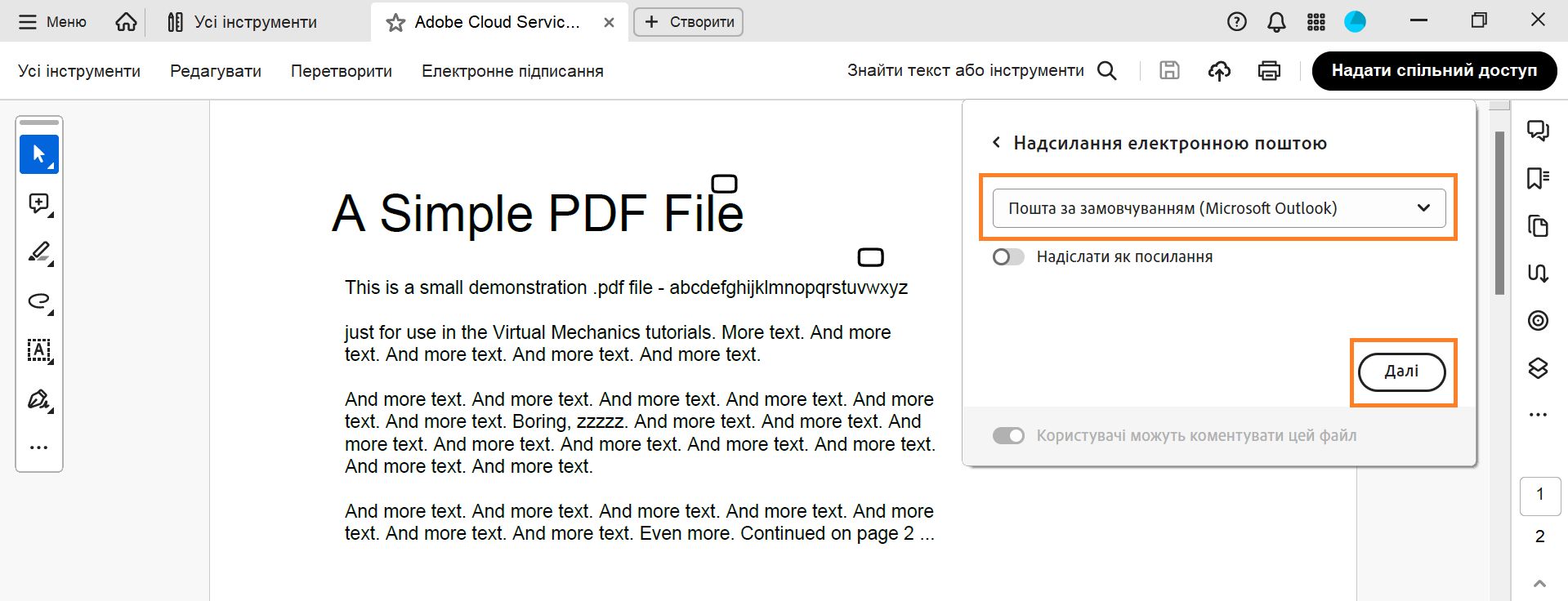Viewport: 1568px width, 601px height.
Task: Click the upload to cloud icon
Action: pos(1219,71)
